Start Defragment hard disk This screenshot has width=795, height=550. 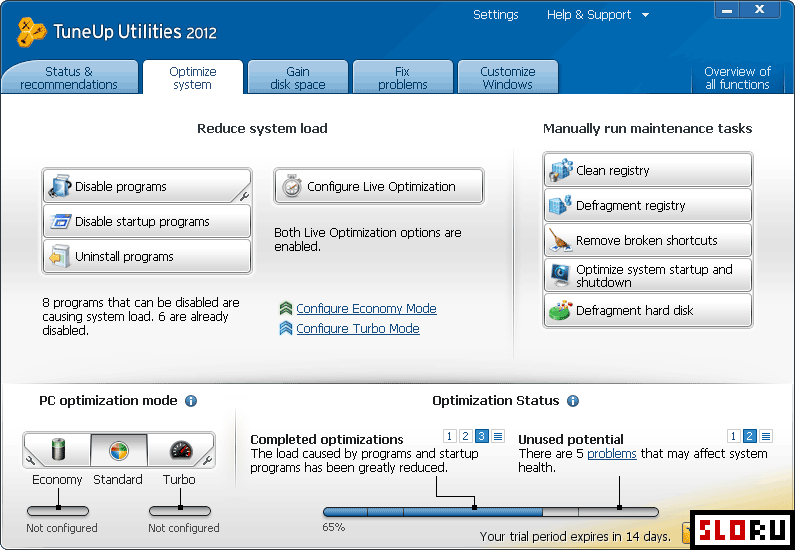648,310
